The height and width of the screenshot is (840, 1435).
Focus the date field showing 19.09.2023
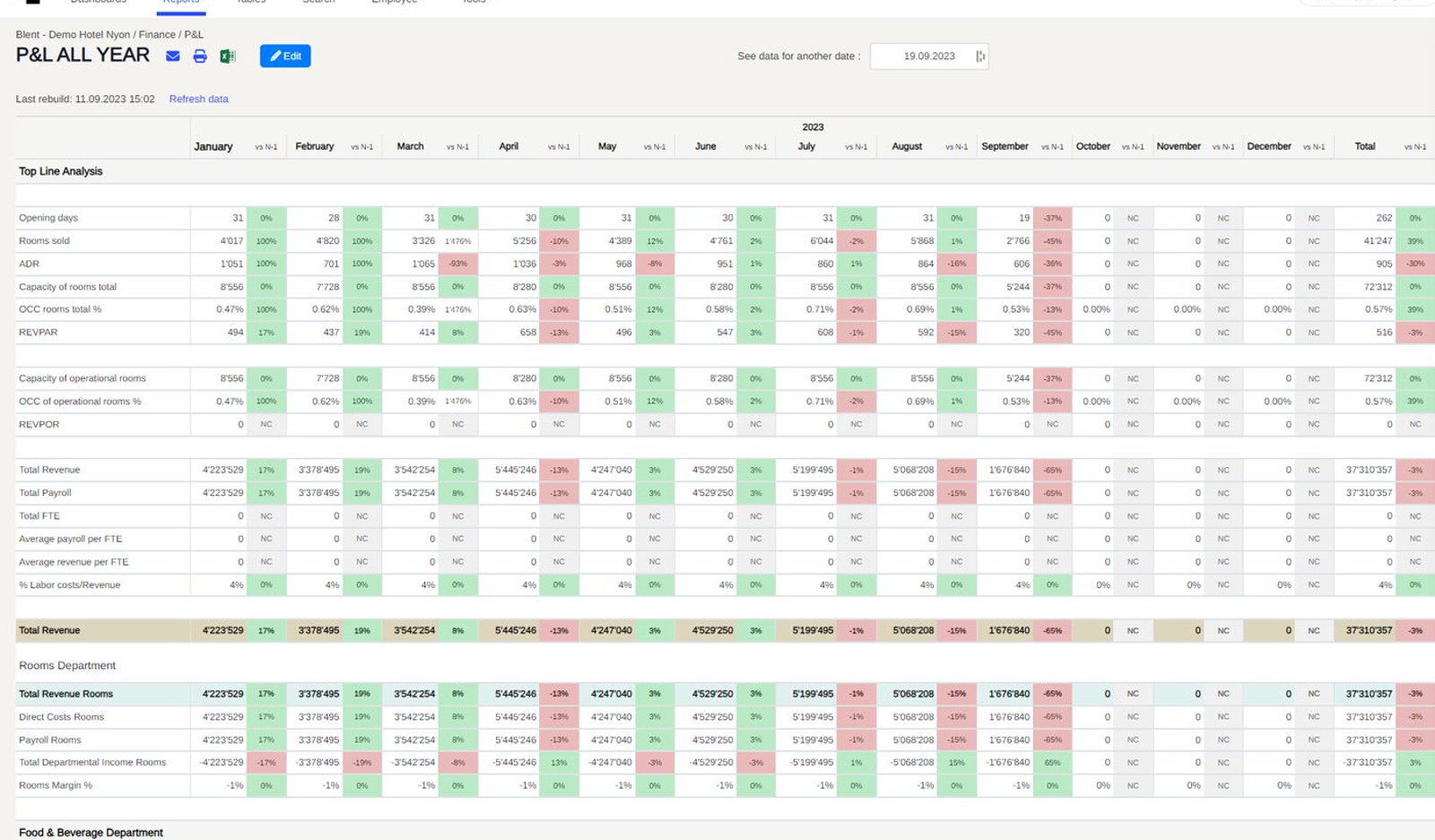tap(929, 56)
